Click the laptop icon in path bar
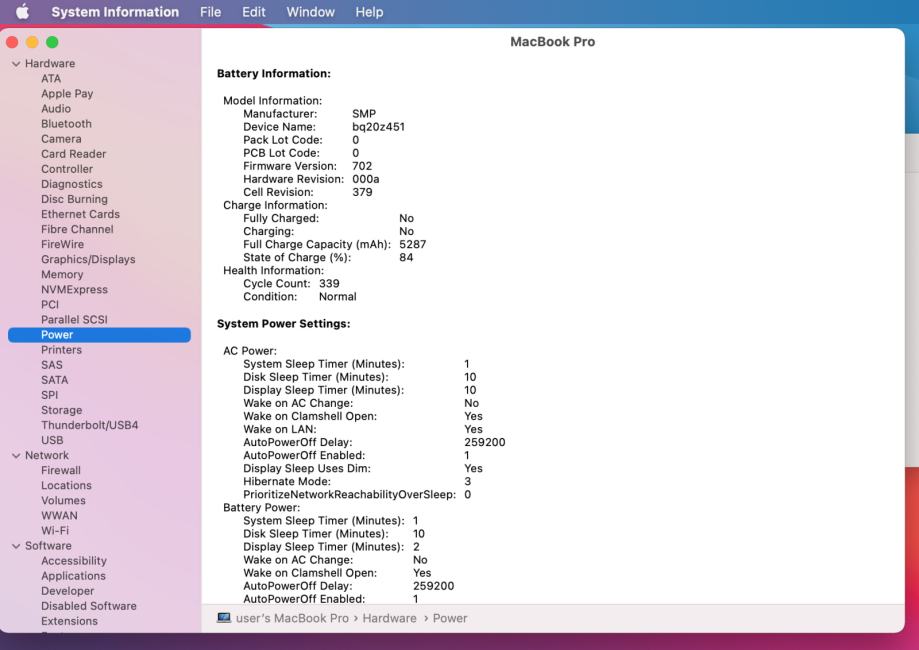This screenshot has width=919, height=650. point(224,618)
